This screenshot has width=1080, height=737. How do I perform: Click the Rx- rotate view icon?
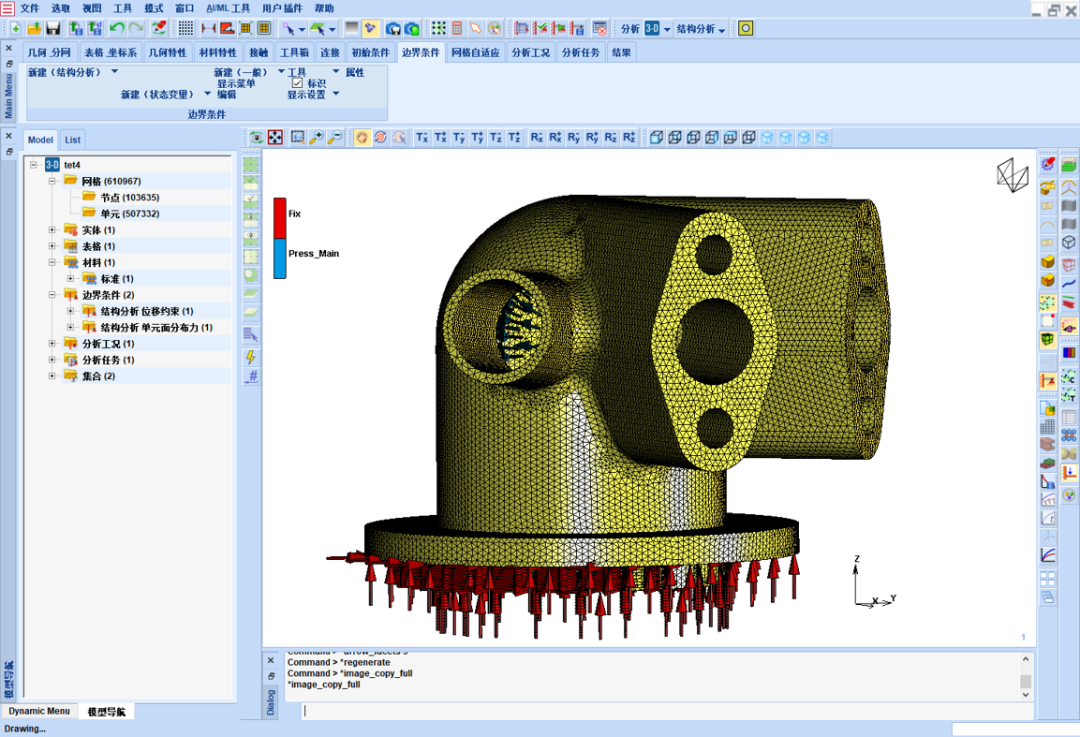(537, 137)
